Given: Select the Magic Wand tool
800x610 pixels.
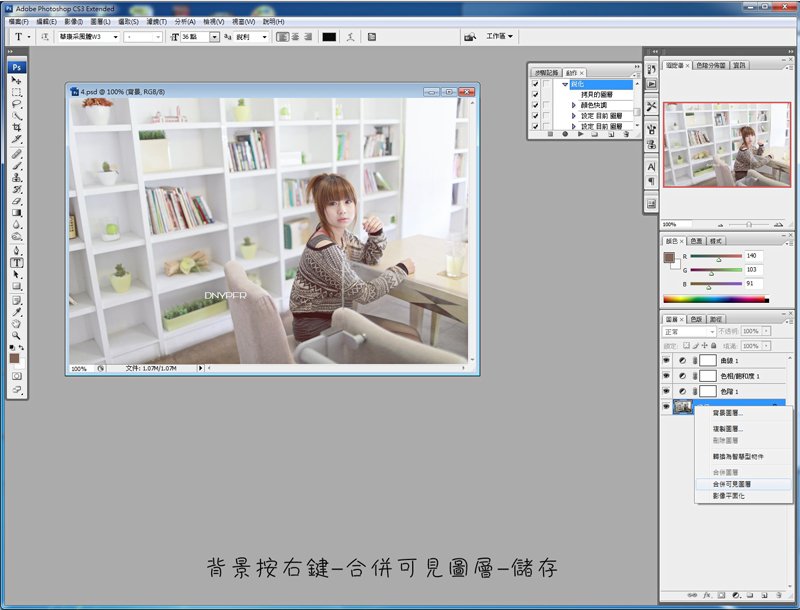Looking at the screenshot, I should [16, 116].
